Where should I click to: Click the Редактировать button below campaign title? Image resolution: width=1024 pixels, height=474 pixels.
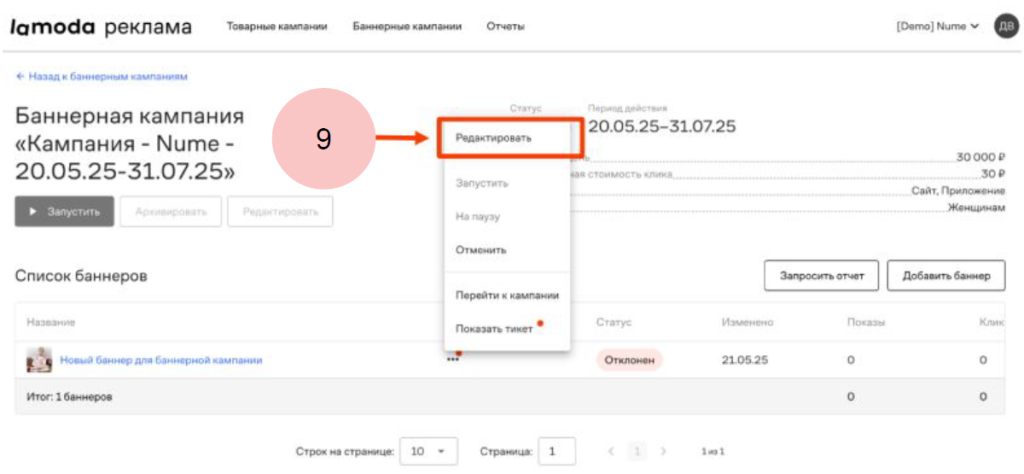coord(280,212)
